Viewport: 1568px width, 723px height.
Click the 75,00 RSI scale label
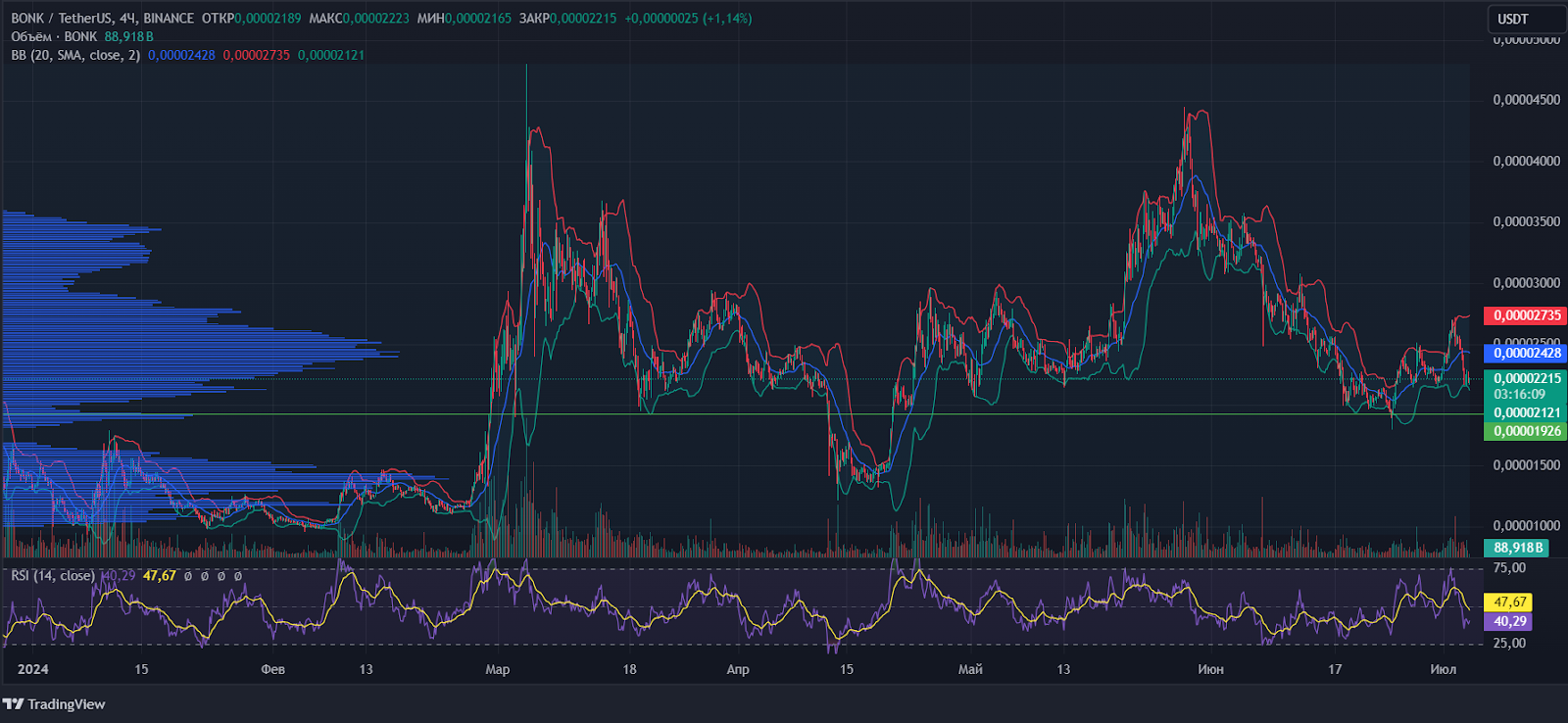tap(1509, 568)
